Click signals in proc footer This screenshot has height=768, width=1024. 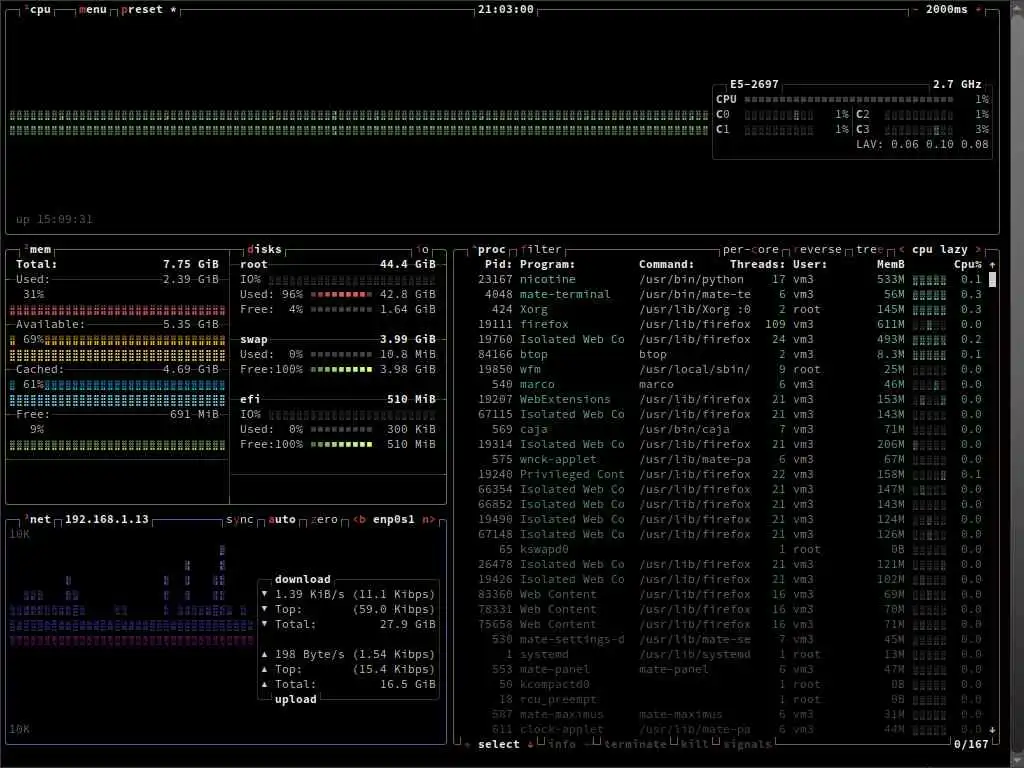[747, 744]
